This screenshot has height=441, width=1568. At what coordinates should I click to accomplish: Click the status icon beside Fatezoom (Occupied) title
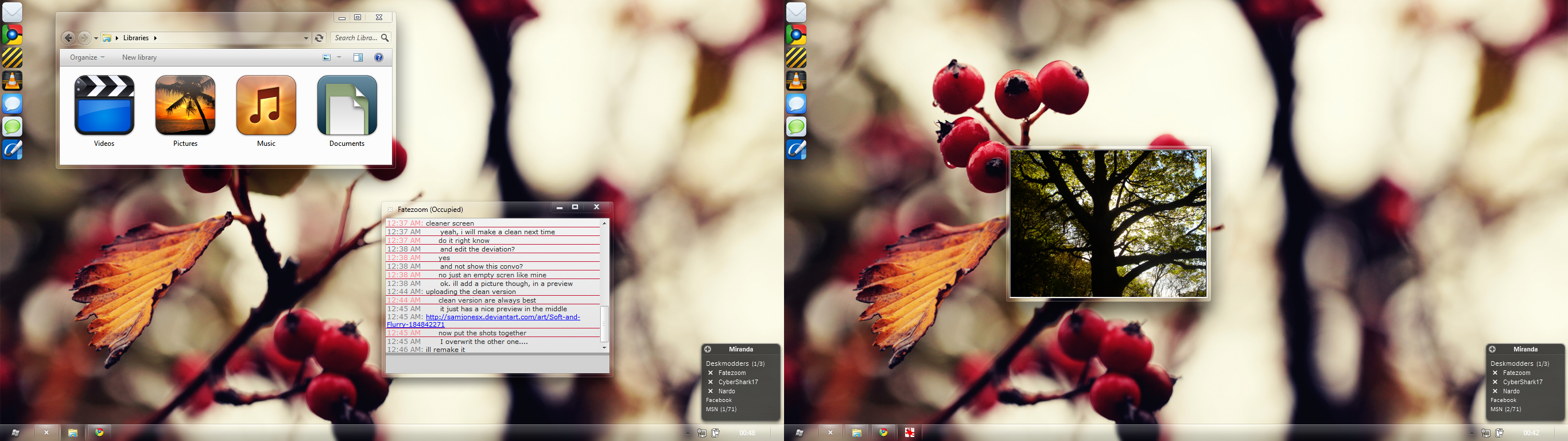click(390, 210)
